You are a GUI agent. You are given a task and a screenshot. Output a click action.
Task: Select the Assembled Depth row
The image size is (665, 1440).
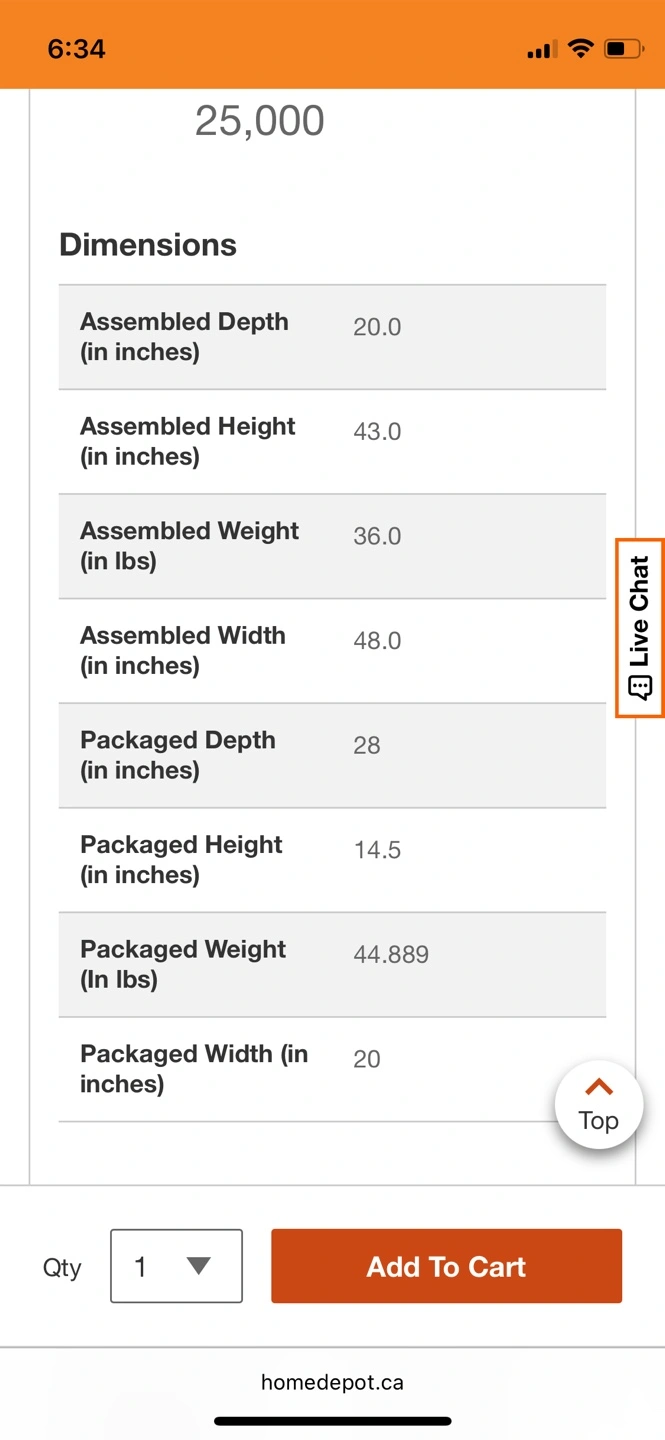332,337
